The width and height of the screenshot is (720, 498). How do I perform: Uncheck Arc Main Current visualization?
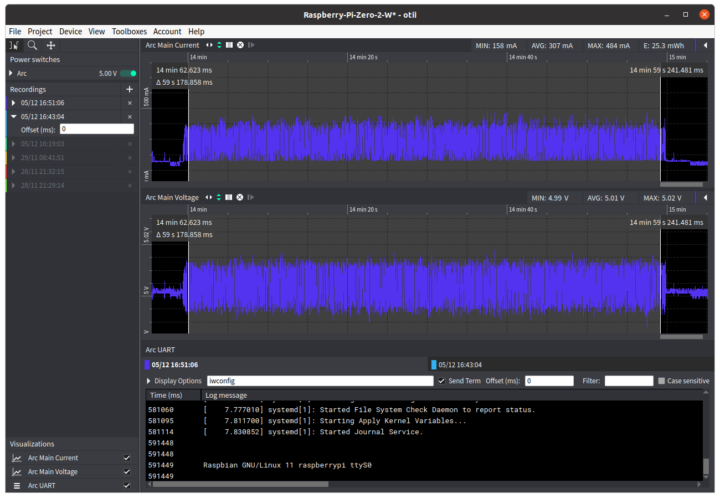point(127,458)
